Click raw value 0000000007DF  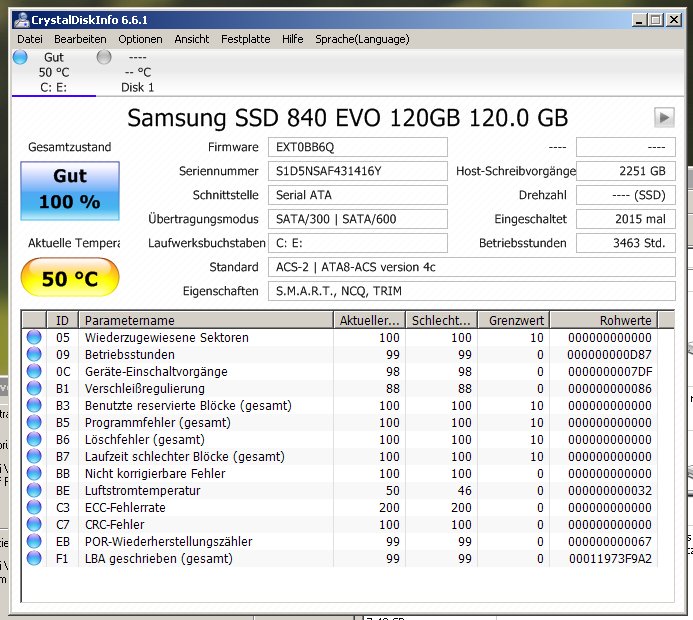[610, 372]
